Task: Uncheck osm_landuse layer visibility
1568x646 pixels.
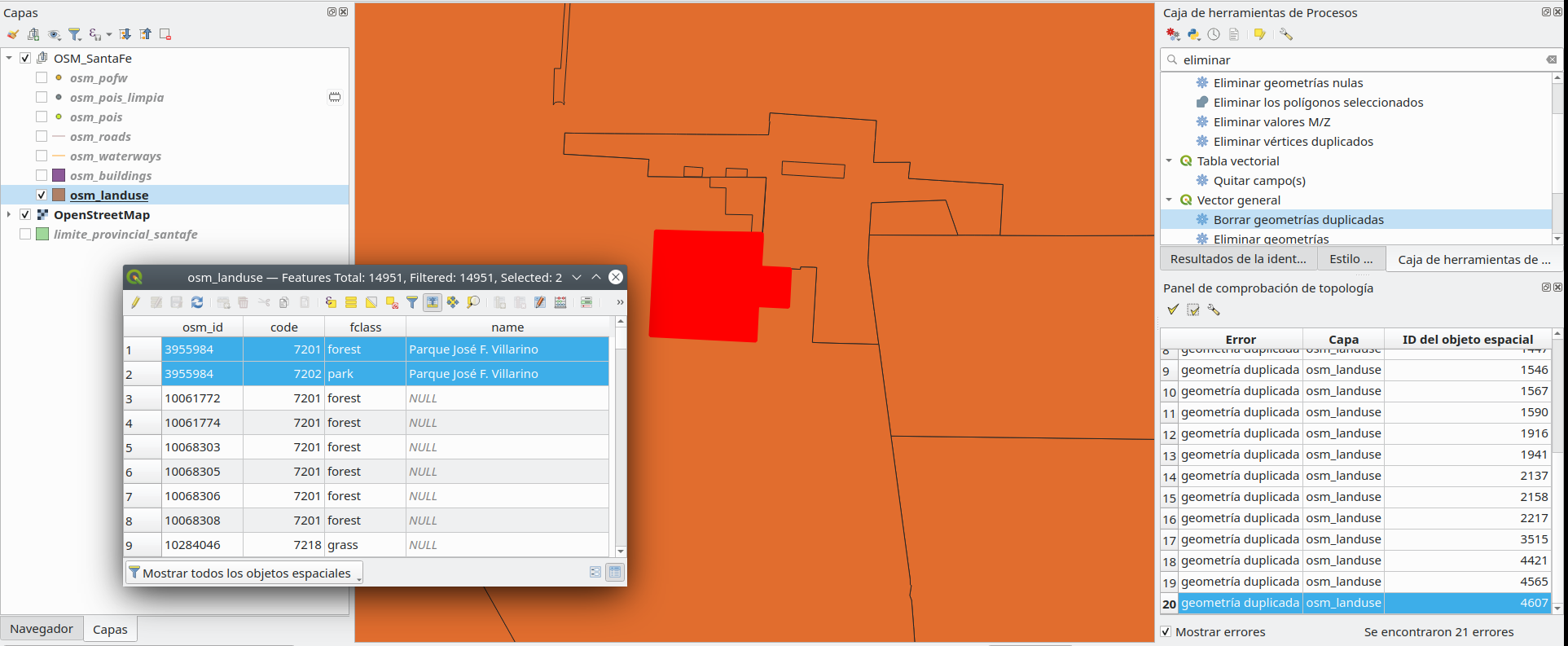Action: point(42,195)
